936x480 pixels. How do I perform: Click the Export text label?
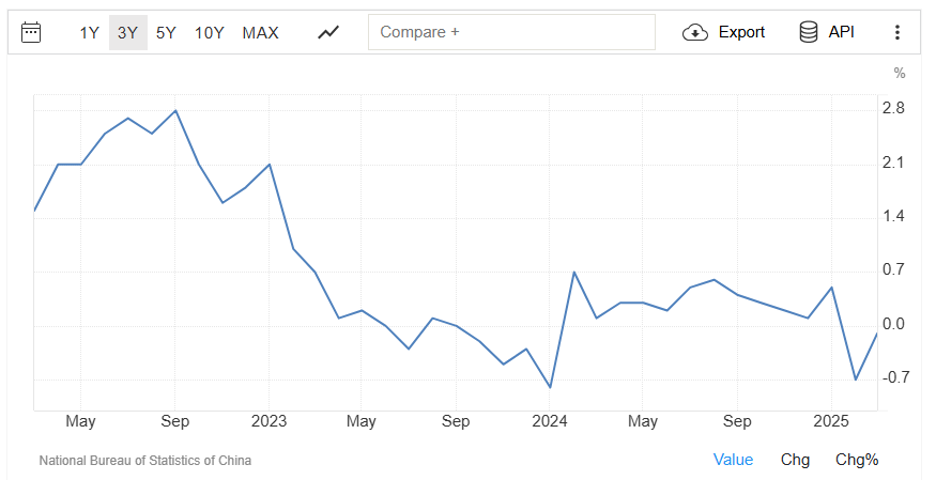click(x=741, y=32)
